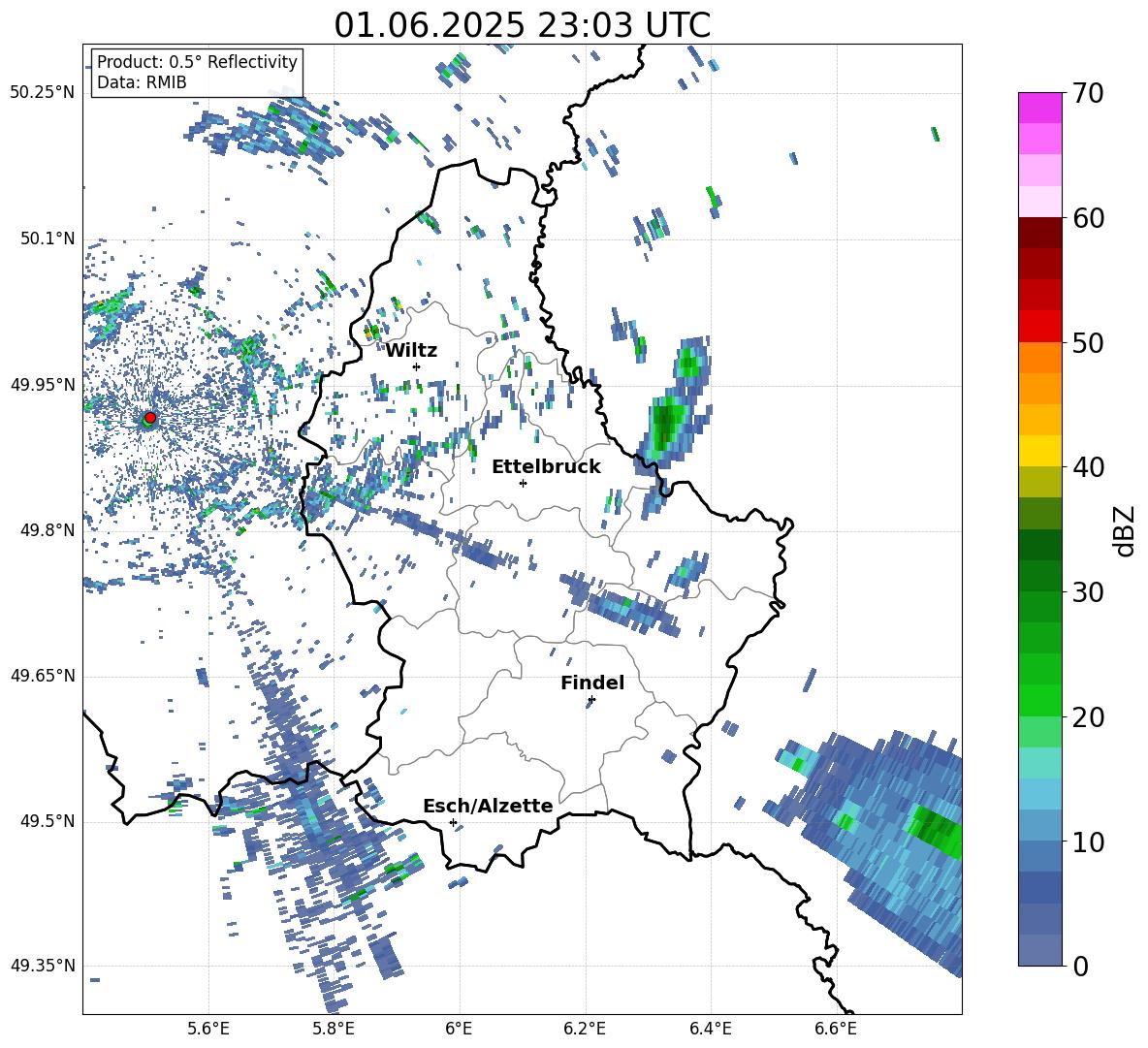Click the Ettelbruck station cross marker
Screen dimensions: 1148x1048
523,483
